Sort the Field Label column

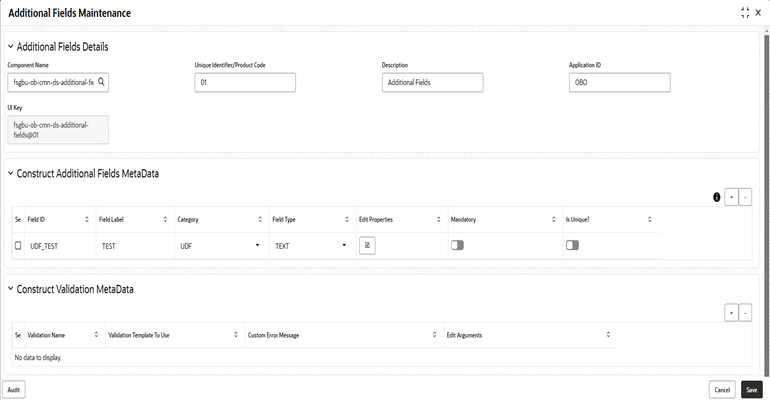pos(165,219)
